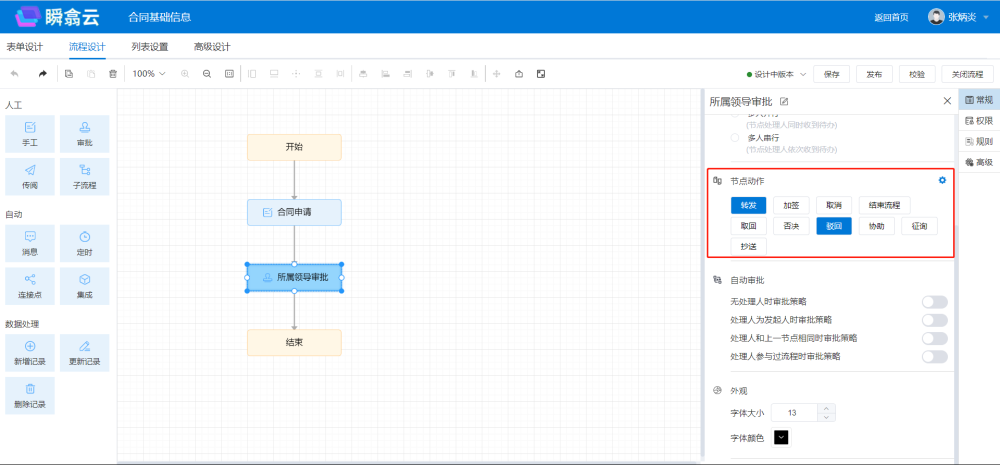Open node action settings gear icon
1000x465 pixels.
click(x=942, y=180)
